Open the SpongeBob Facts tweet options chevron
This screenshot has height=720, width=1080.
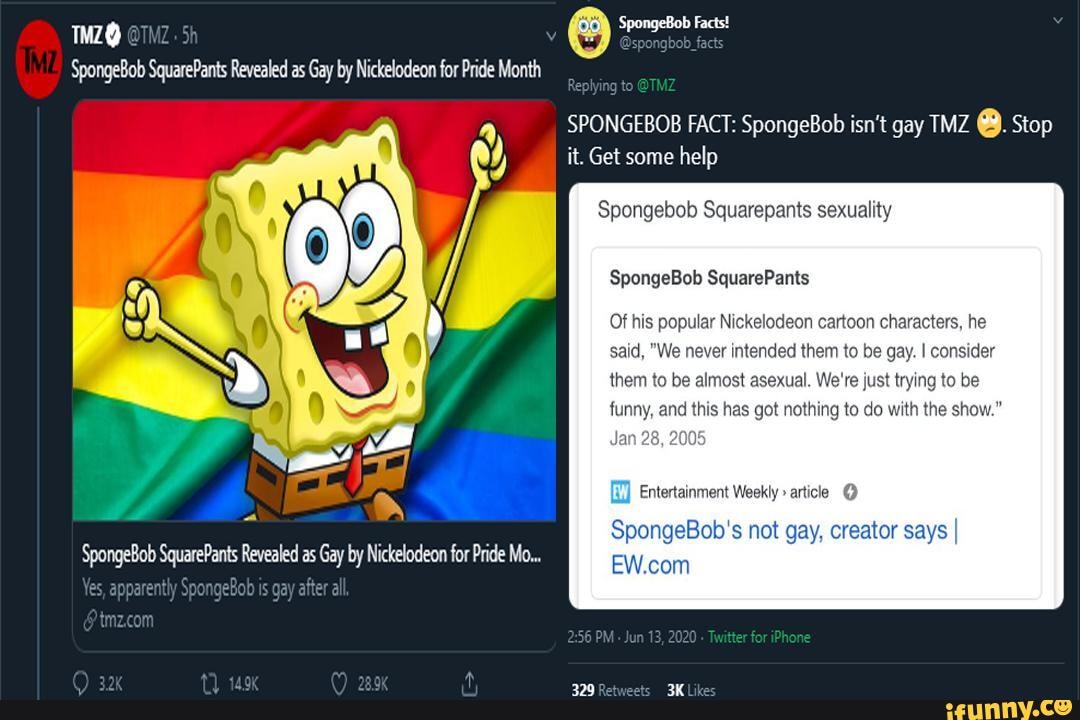pyautogui.click(x=1058, y=20)
